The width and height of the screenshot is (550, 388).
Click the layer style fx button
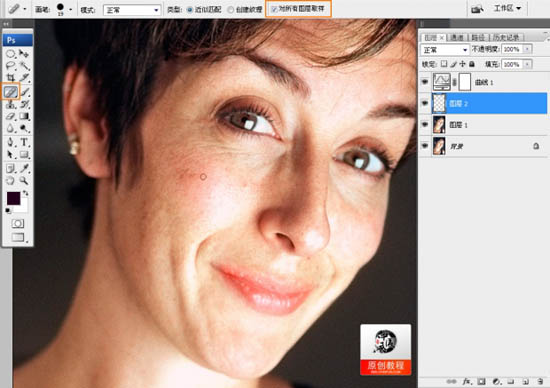[467, 381]
